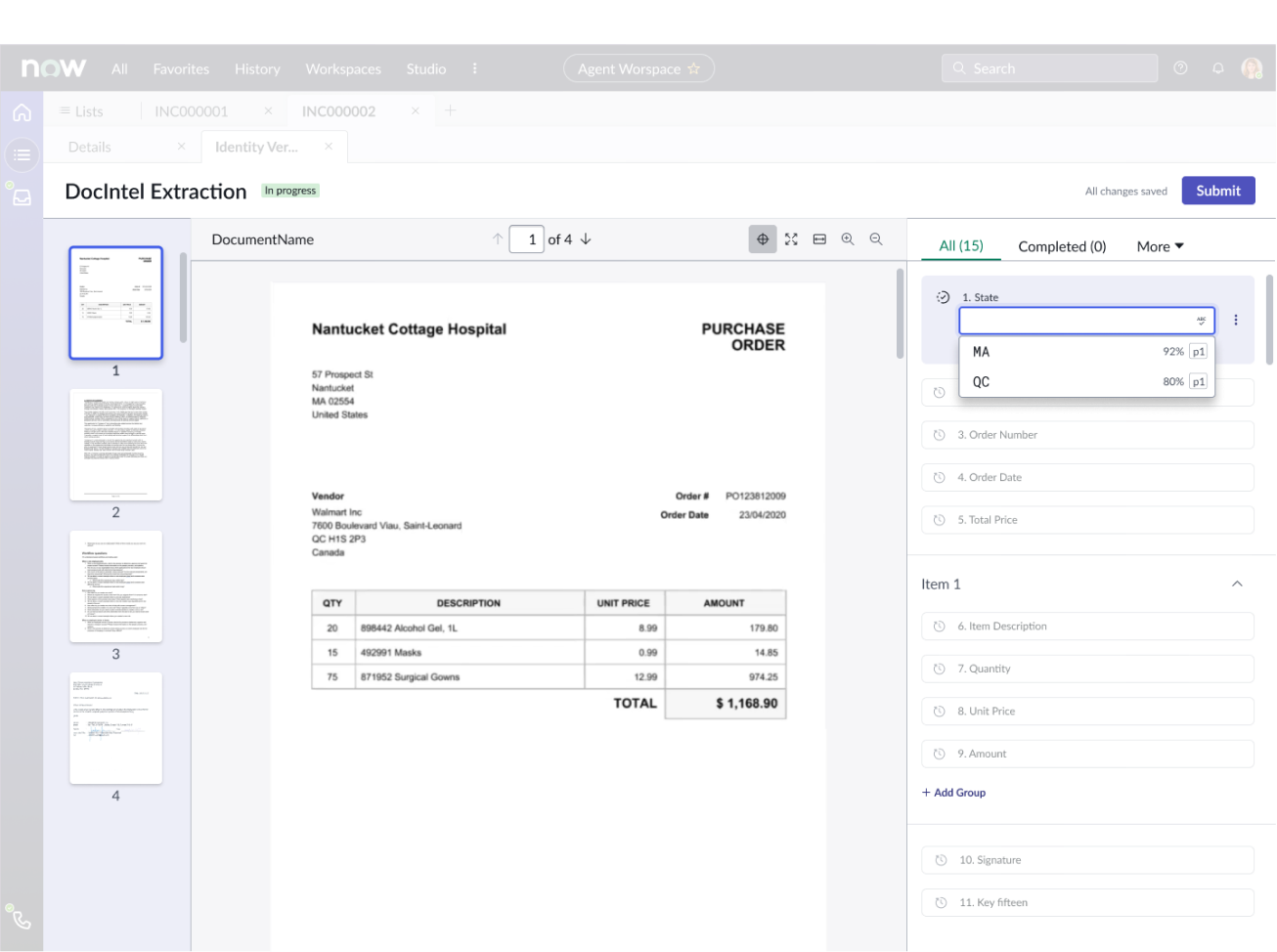
Task: Click the phone icon in left sidebar
Action: click(21, 919)
